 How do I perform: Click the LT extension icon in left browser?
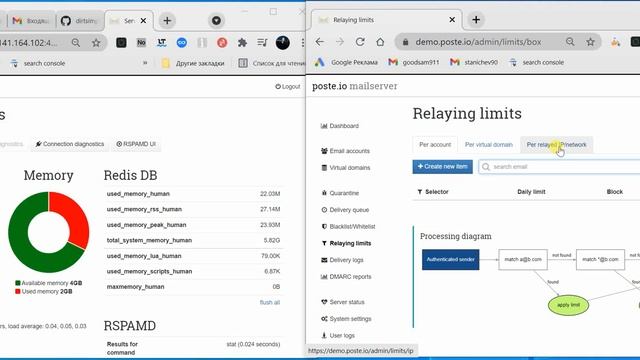coord(162,42)
